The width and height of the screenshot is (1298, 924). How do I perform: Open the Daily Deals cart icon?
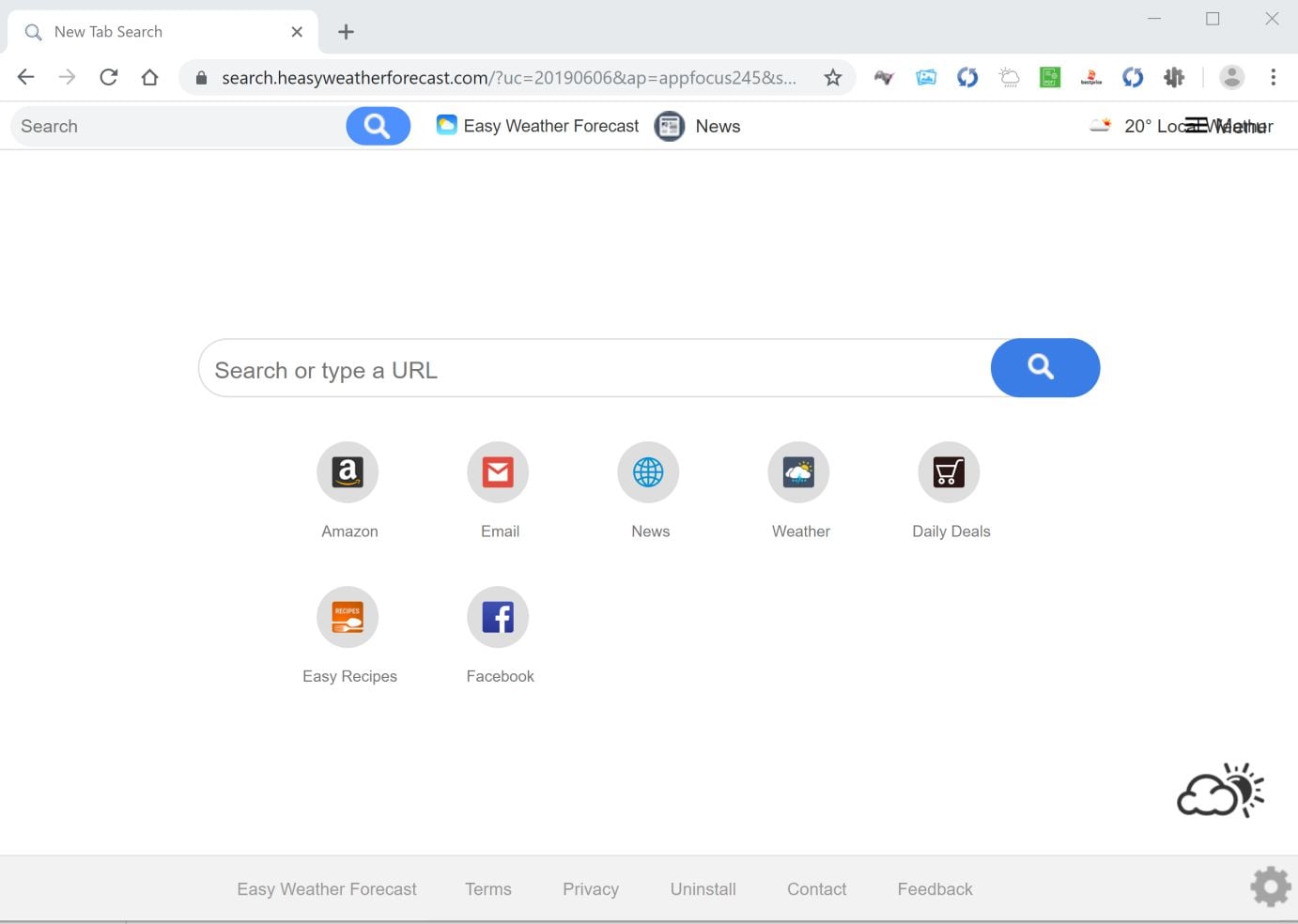click(949, 472)
